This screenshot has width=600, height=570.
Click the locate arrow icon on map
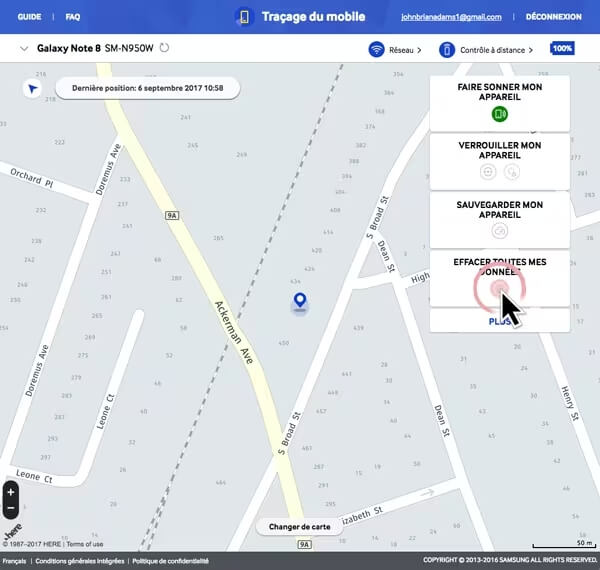pyautogui.click(x=33, y=89)
